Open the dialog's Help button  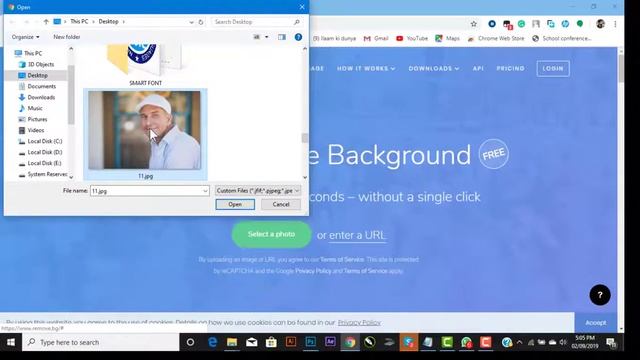298,37
